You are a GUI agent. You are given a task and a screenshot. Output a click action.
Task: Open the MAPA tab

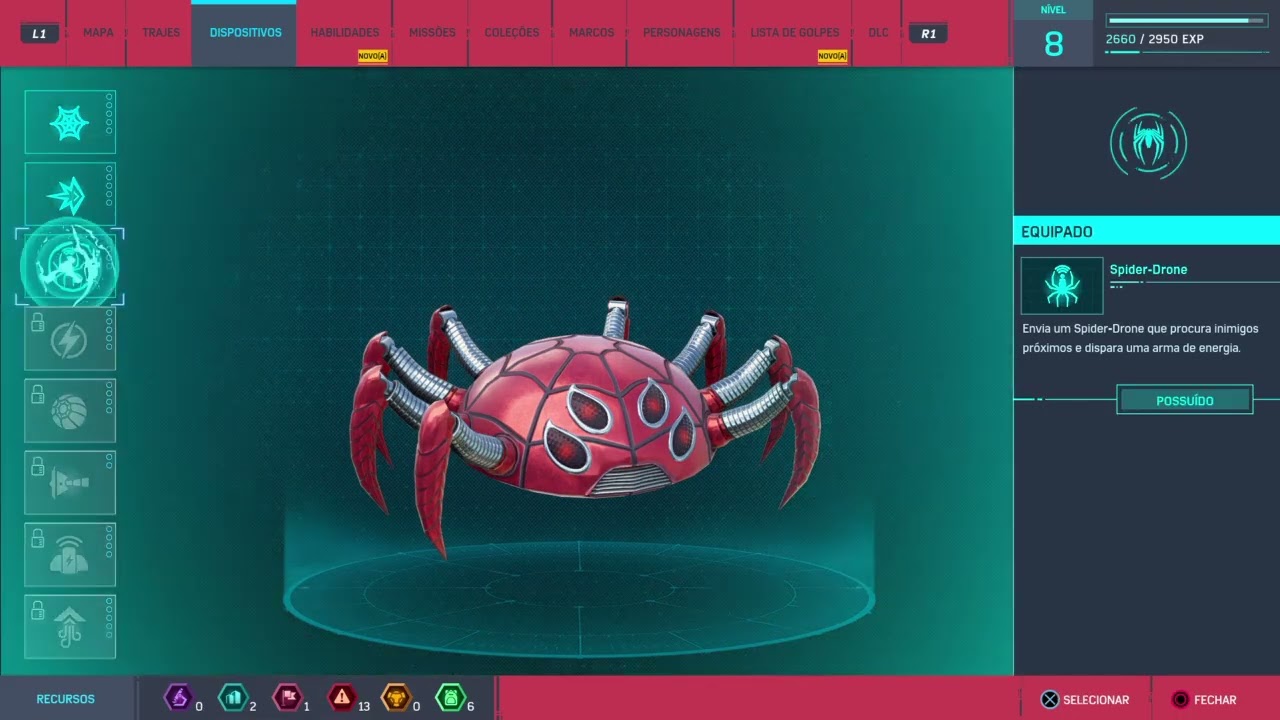point(98,33)
